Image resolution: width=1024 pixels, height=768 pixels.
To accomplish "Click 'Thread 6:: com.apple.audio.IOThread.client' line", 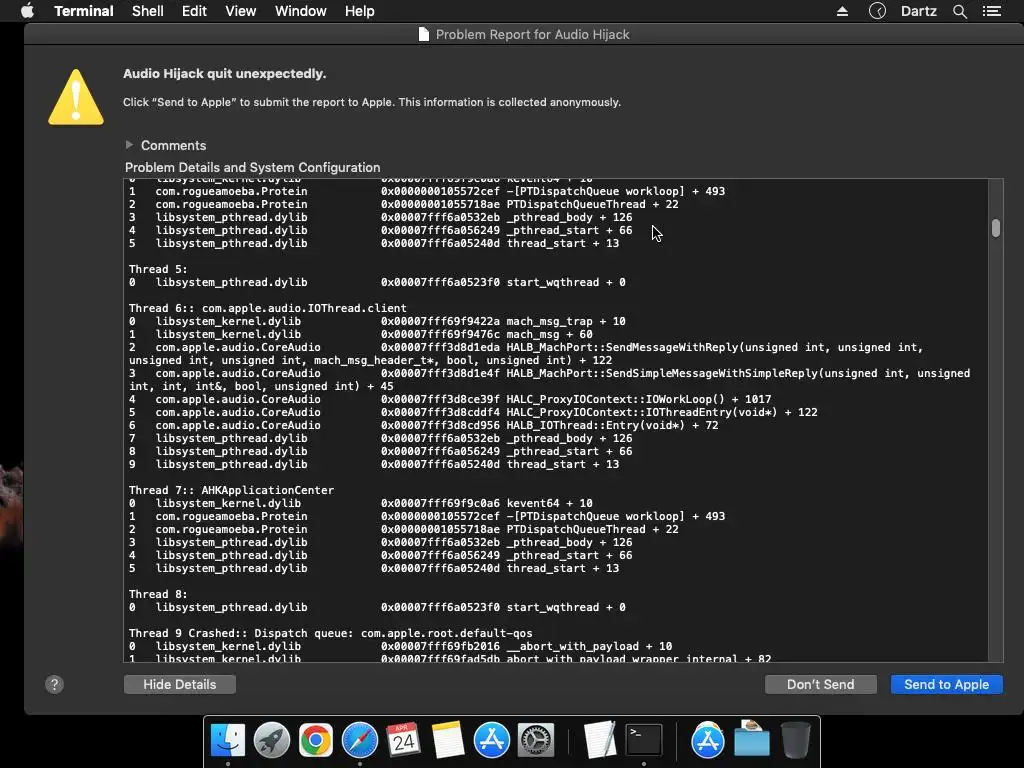I will [x=267, y=308].
